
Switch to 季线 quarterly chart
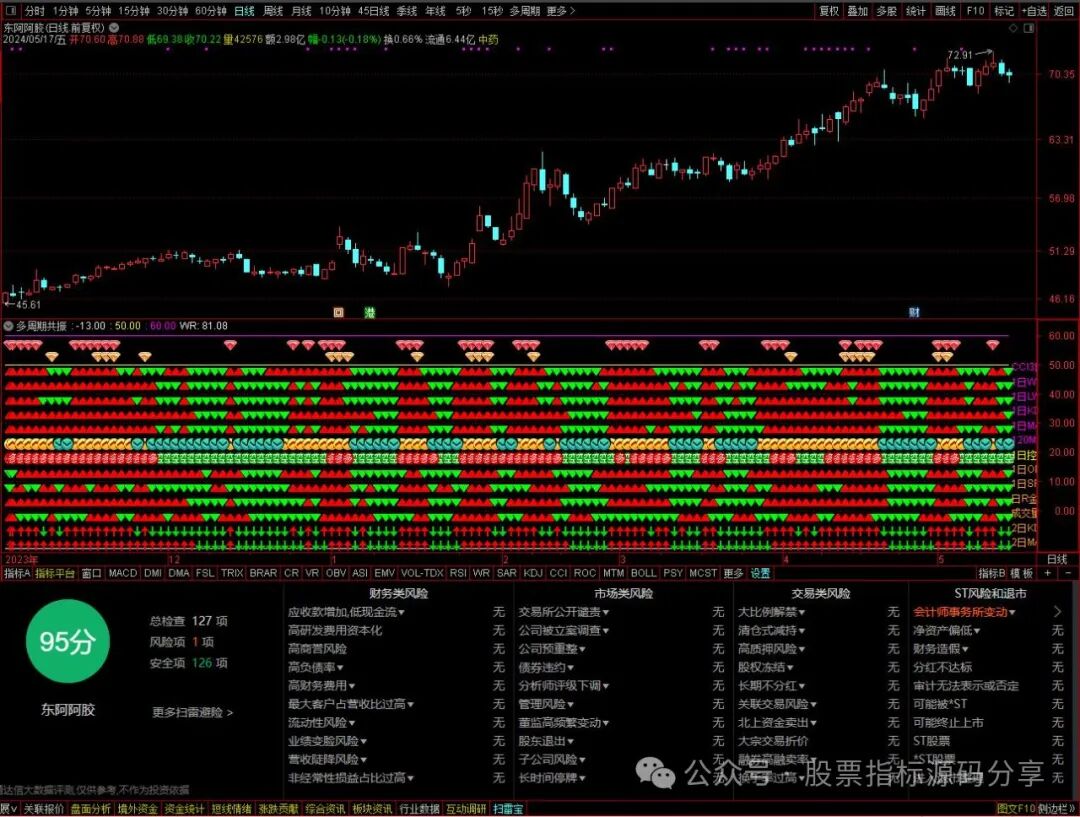click(x=406, y=11)
